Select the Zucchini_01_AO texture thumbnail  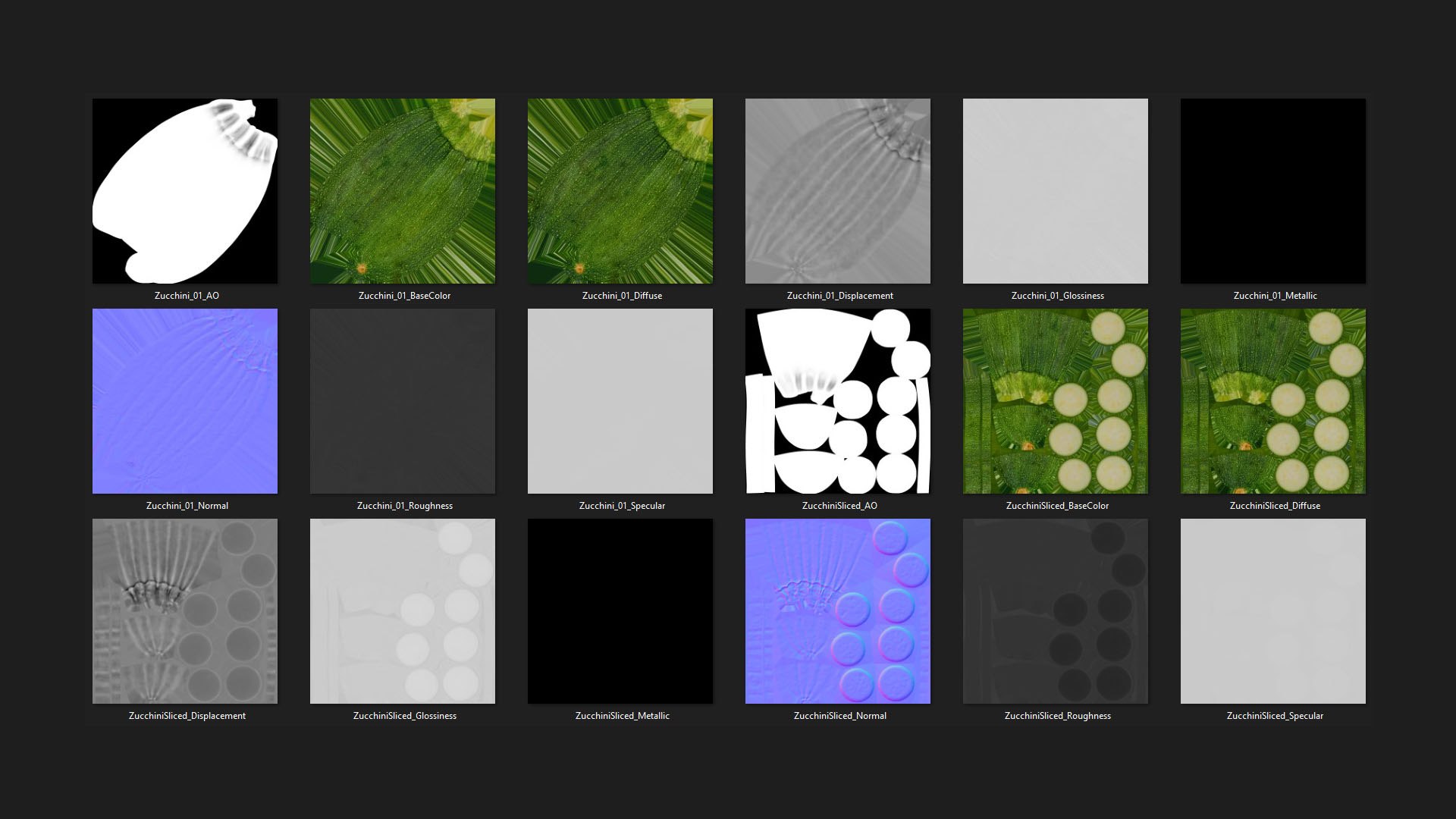(x=185, y=191)
